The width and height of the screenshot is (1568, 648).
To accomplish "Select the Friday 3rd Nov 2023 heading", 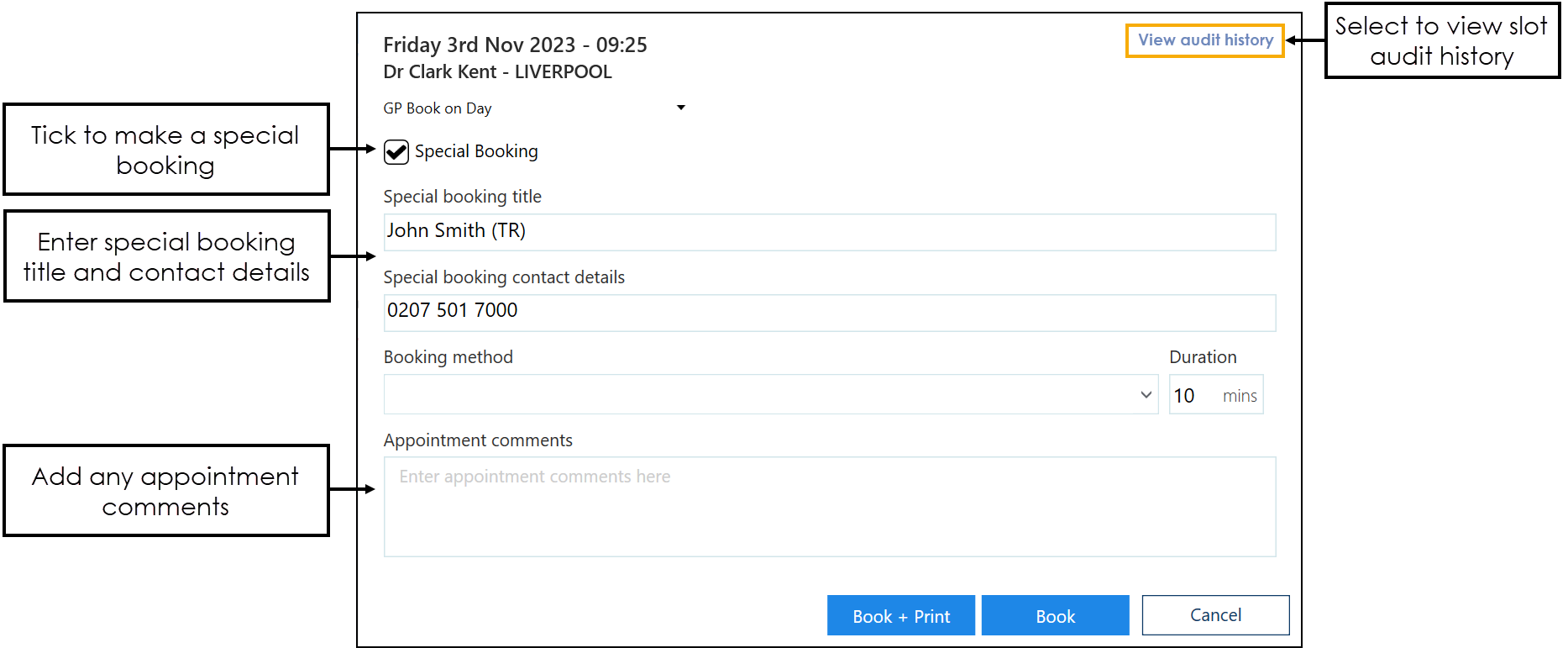I will (x=515, y=45).
